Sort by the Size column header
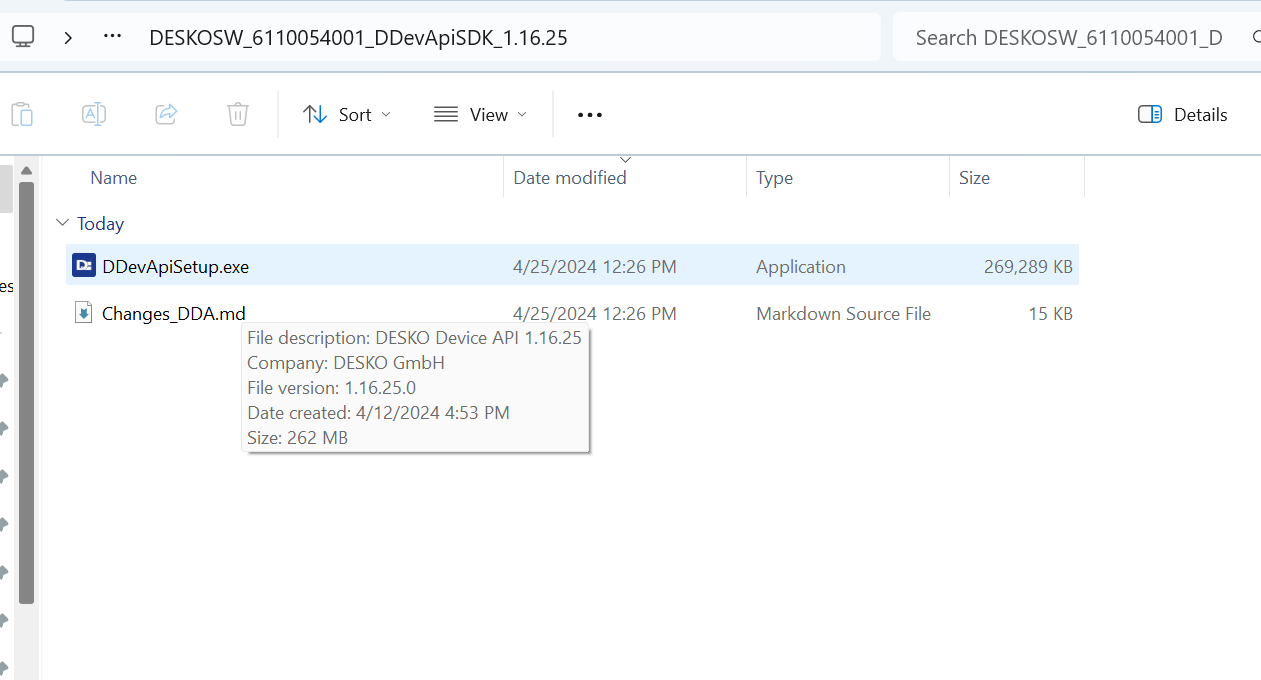The height and width of the screenshot is (680, 1261). point(974,178)
